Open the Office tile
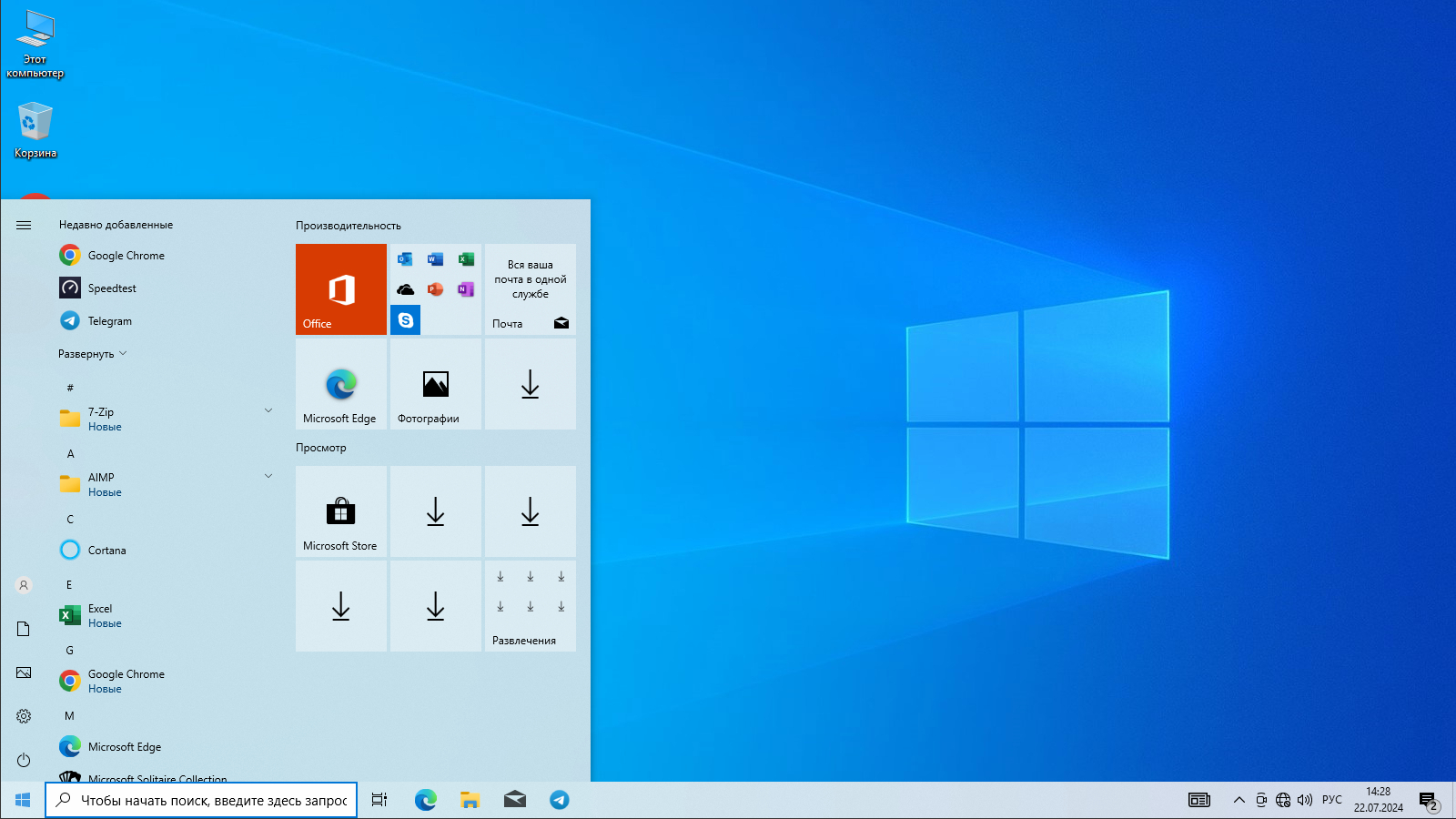Screen dimensions: 1456x819 click(x=341, y=289)
